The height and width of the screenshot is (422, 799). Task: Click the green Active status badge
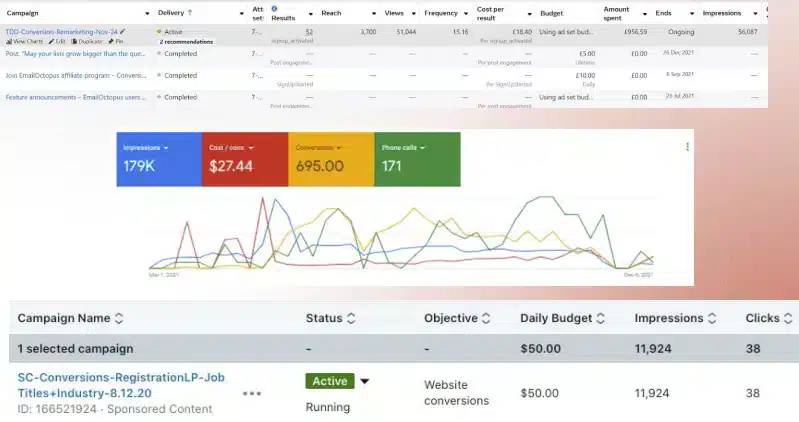(x=330, y=381)
